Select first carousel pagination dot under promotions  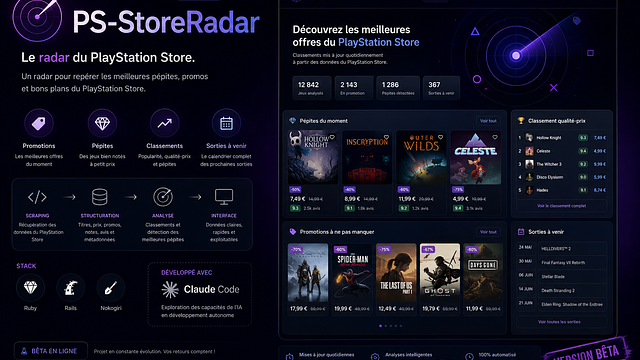pos(381,326)
